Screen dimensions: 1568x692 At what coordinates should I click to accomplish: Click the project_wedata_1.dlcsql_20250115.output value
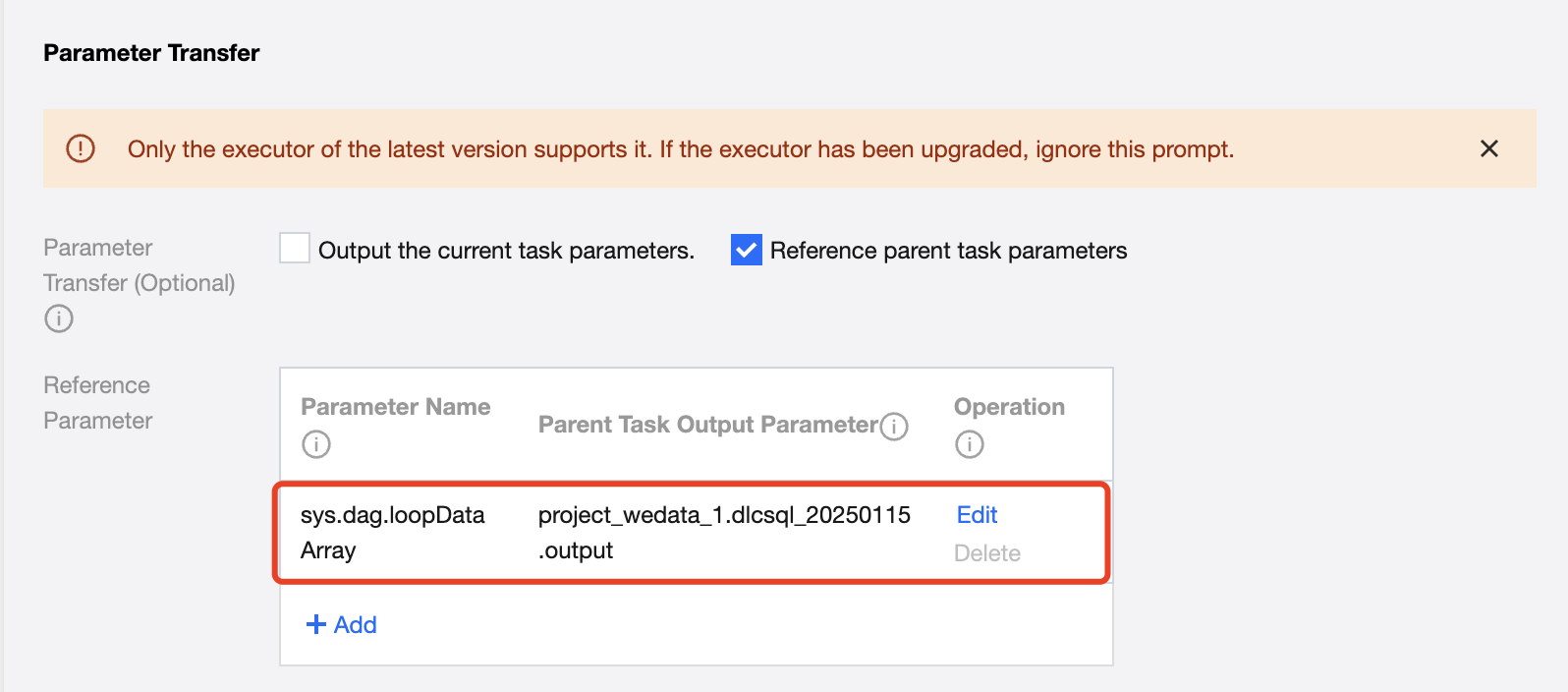coord(723,532)
